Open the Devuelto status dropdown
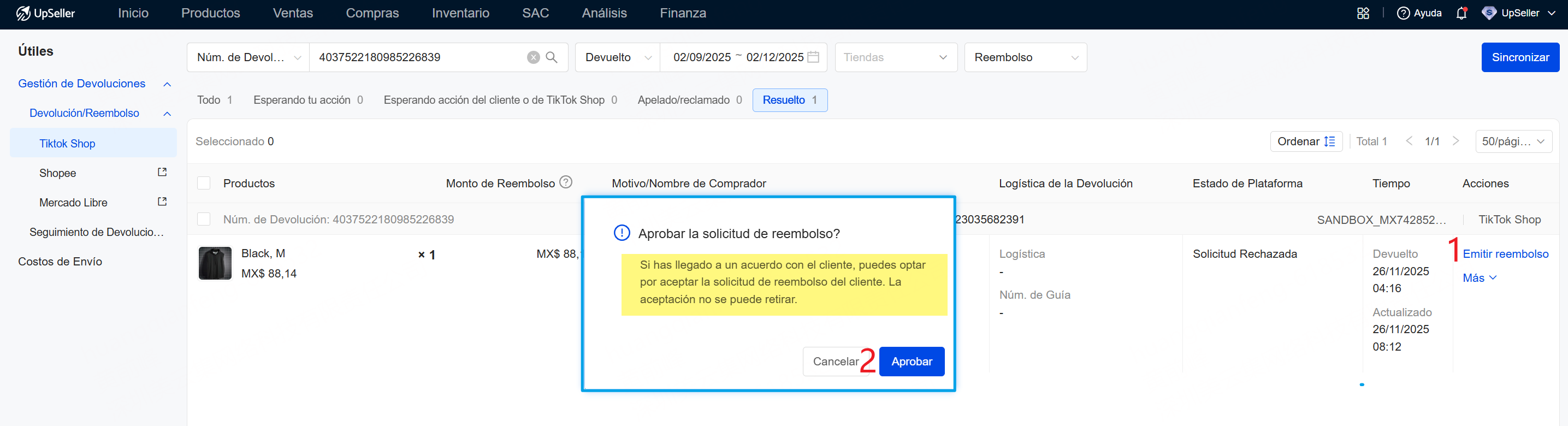The height and width of the screenshot is (426, 1568). pos(618,57)
